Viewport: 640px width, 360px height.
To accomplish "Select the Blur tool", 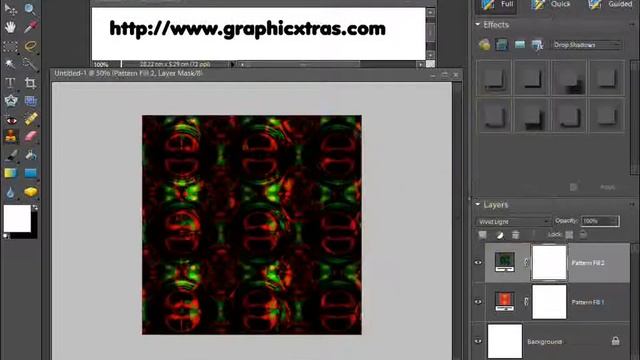I will coord(11,192).
